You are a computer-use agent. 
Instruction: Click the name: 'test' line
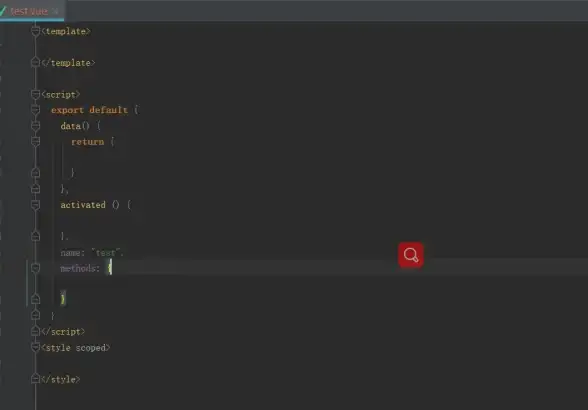(92, 253)
